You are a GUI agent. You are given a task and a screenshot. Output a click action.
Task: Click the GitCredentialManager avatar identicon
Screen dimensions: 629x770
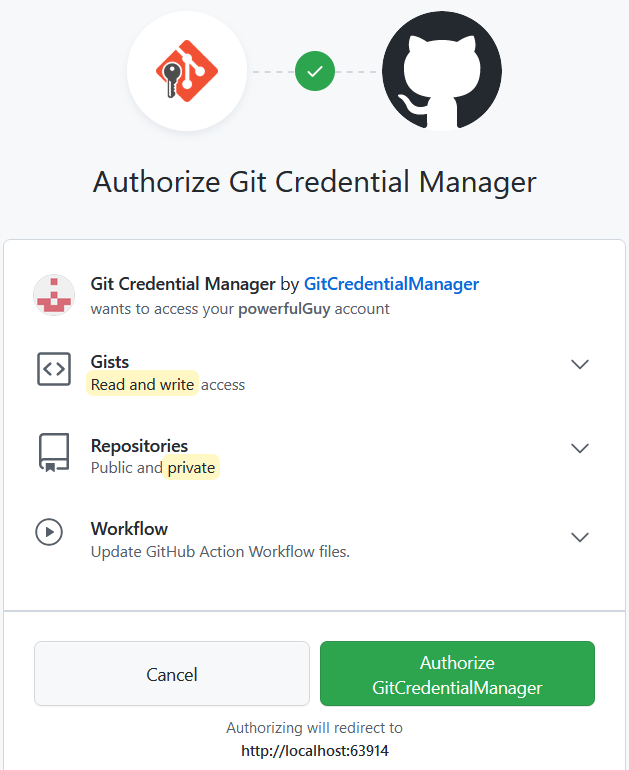54,295
